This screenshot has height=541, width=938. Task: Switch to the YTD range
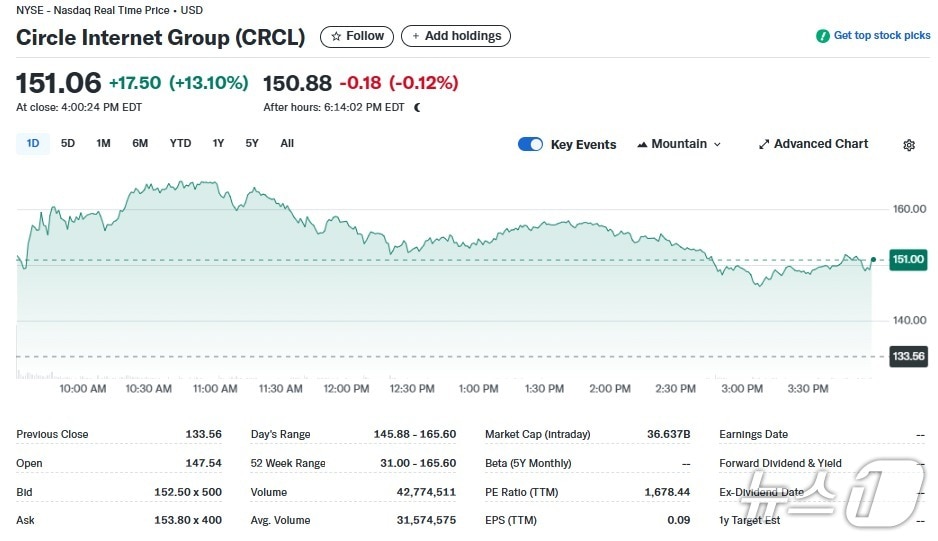pos(180,143)
